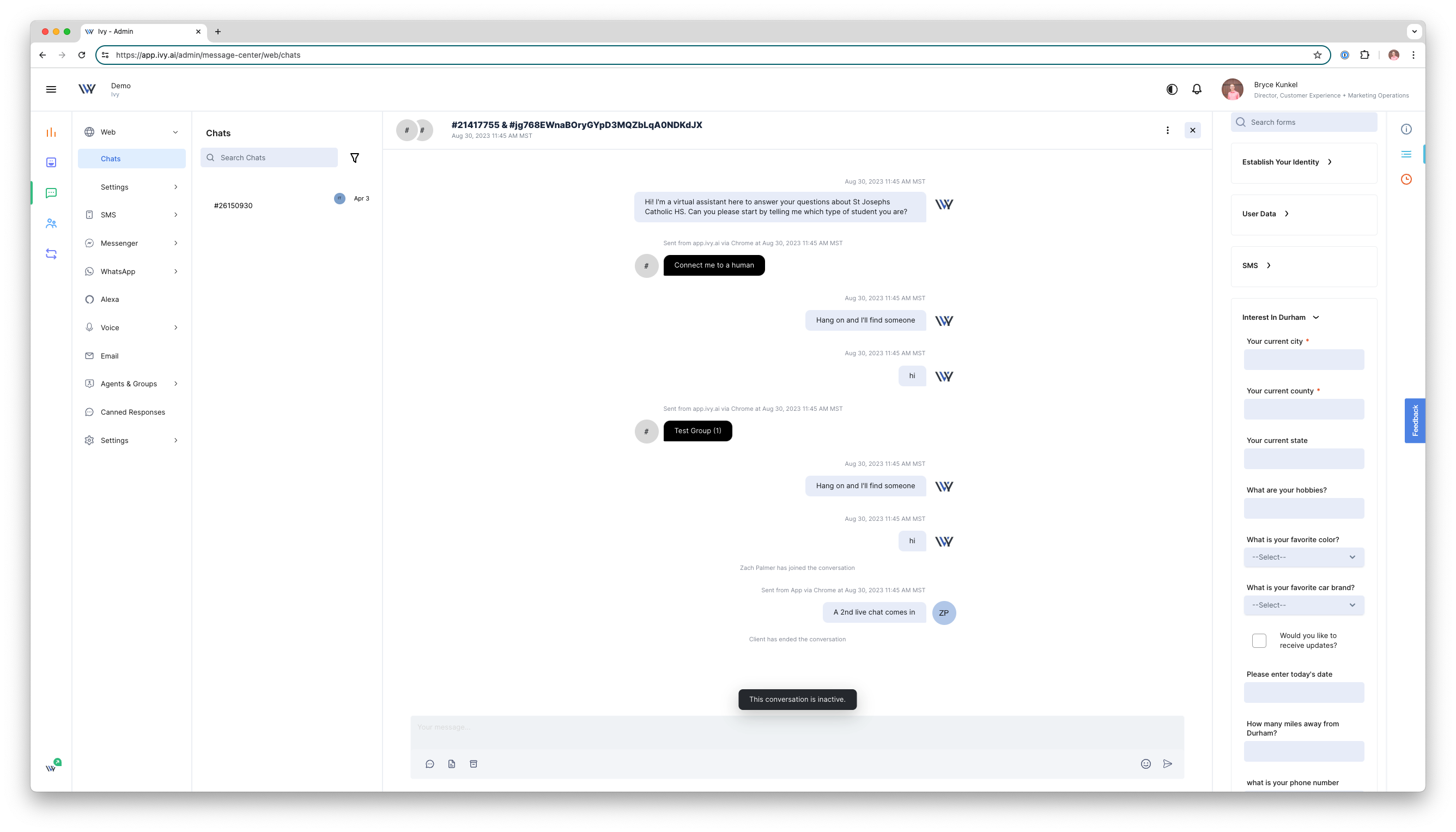This screenshot has width=1456, height=832.
Task: Open the analytics bar chart sidebar icon
Action: click(51, 132)
